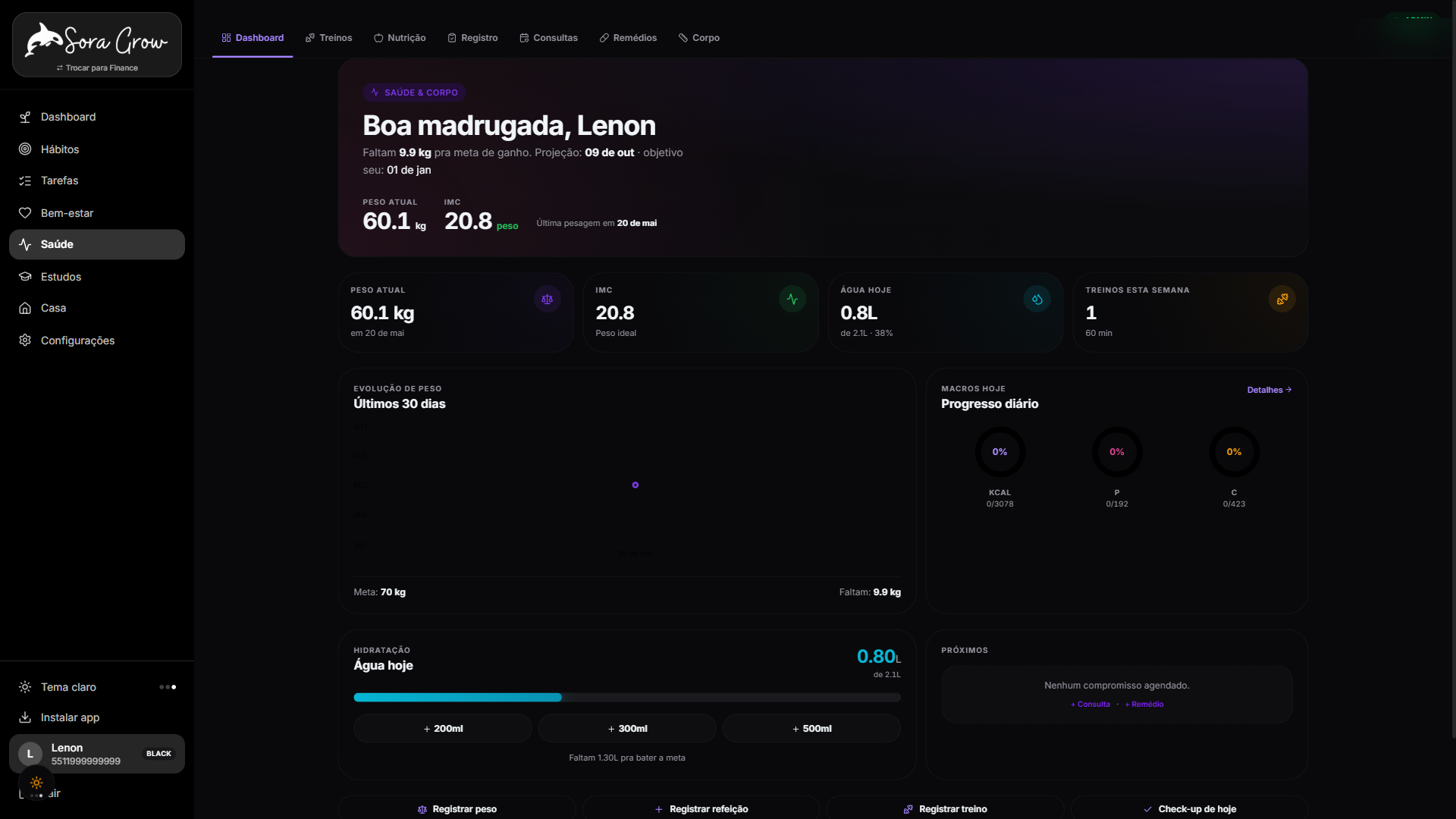Open Configurações gear in sidebar
This screenshot has width=1456, height=819.
(25, 340)
